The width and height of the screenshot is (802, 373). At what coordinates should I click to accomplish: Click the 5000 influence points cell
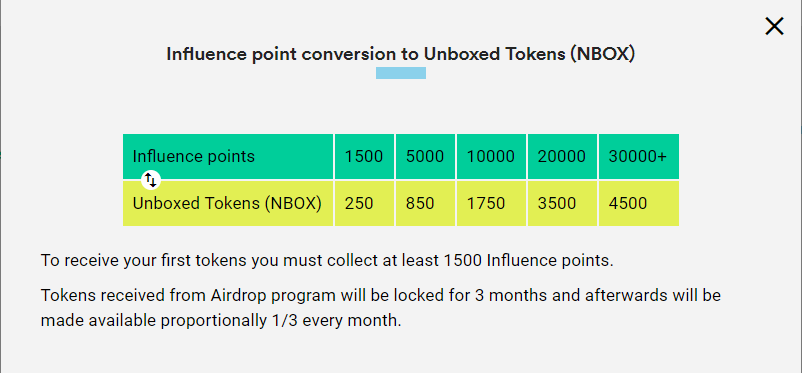(x=425, y=156)
